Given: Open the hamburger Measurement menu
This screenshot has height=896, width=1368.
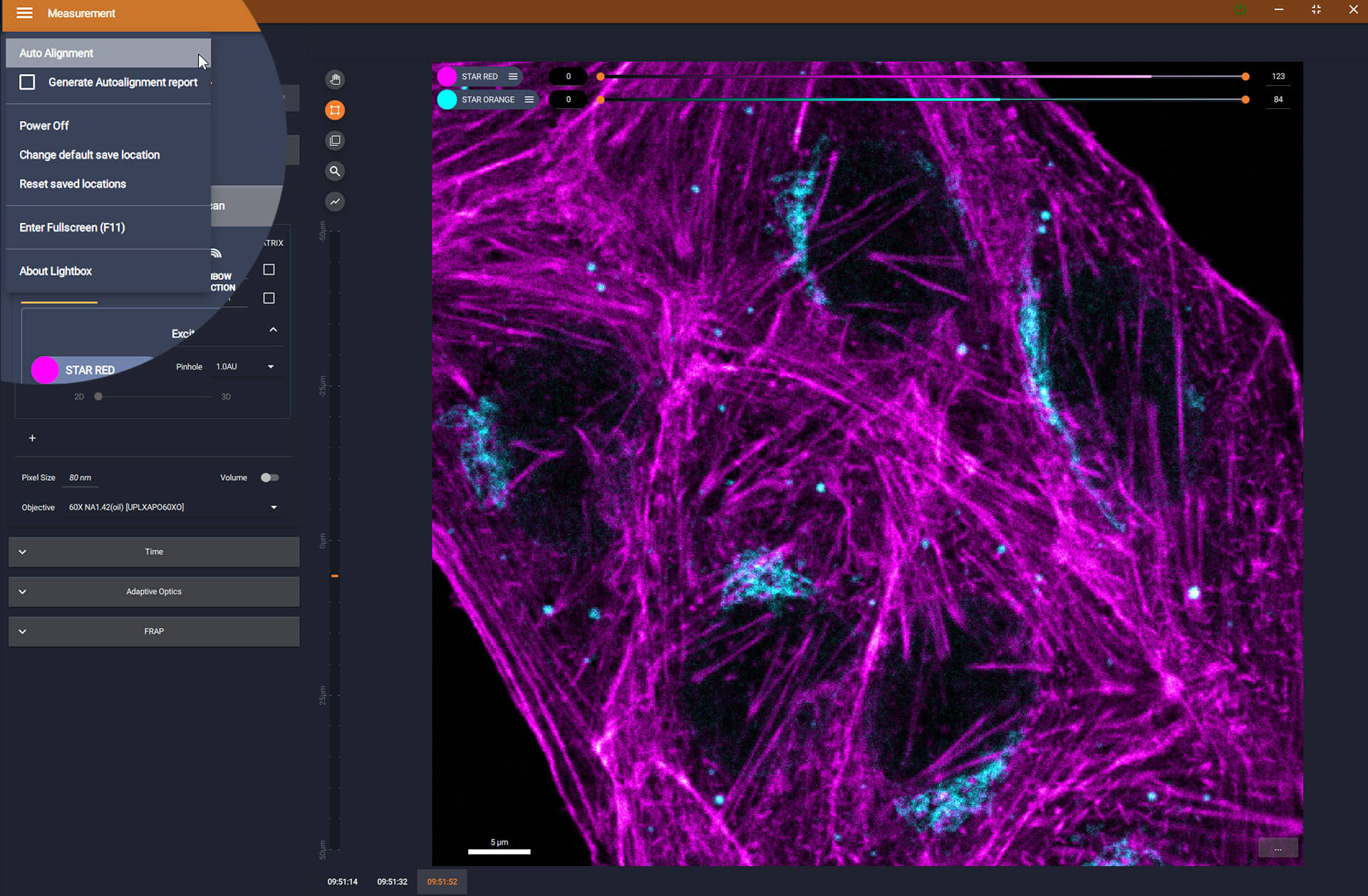Looking at the screenshot, I should point(24,13).
